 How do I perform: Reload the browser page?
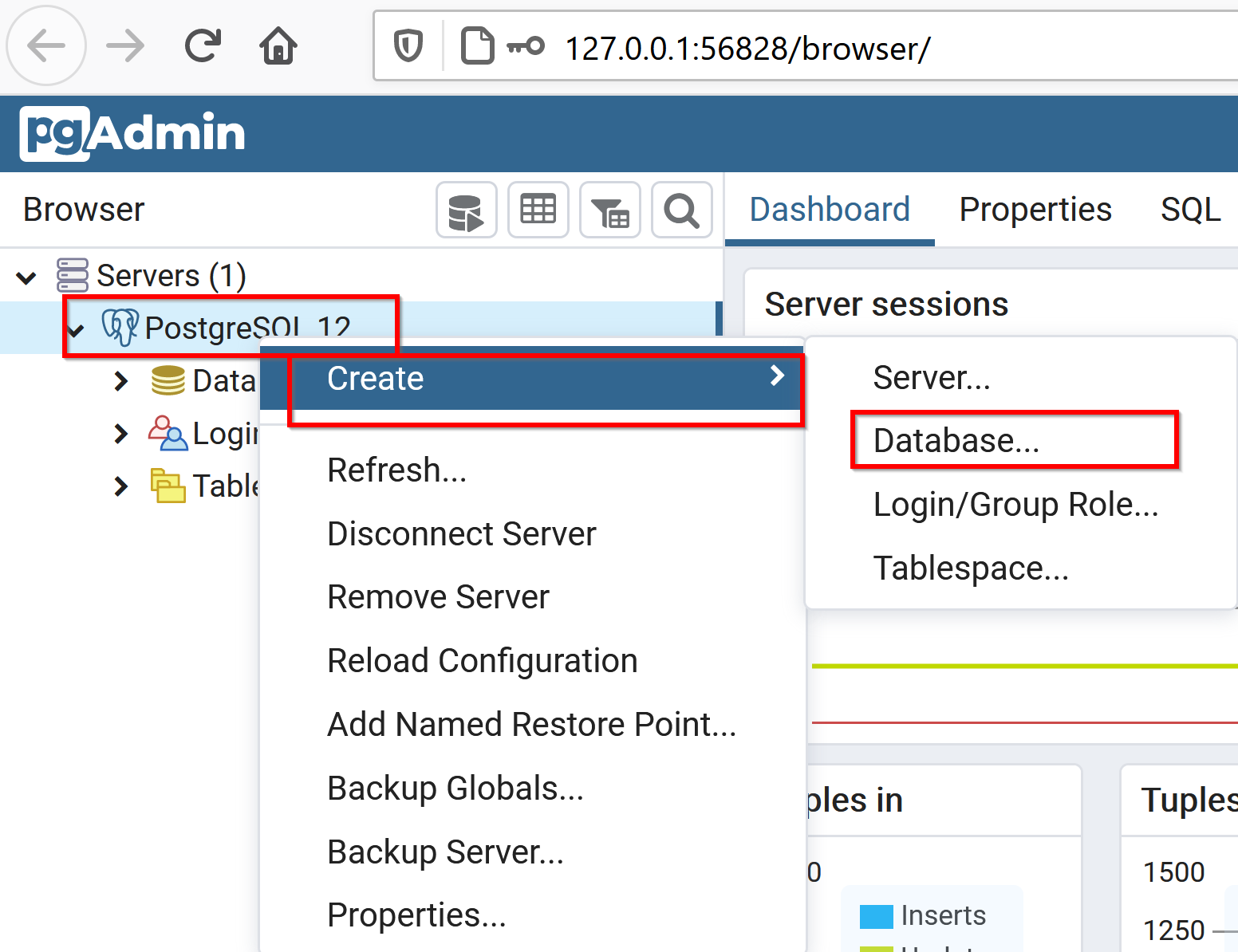[x=203, y=46]
